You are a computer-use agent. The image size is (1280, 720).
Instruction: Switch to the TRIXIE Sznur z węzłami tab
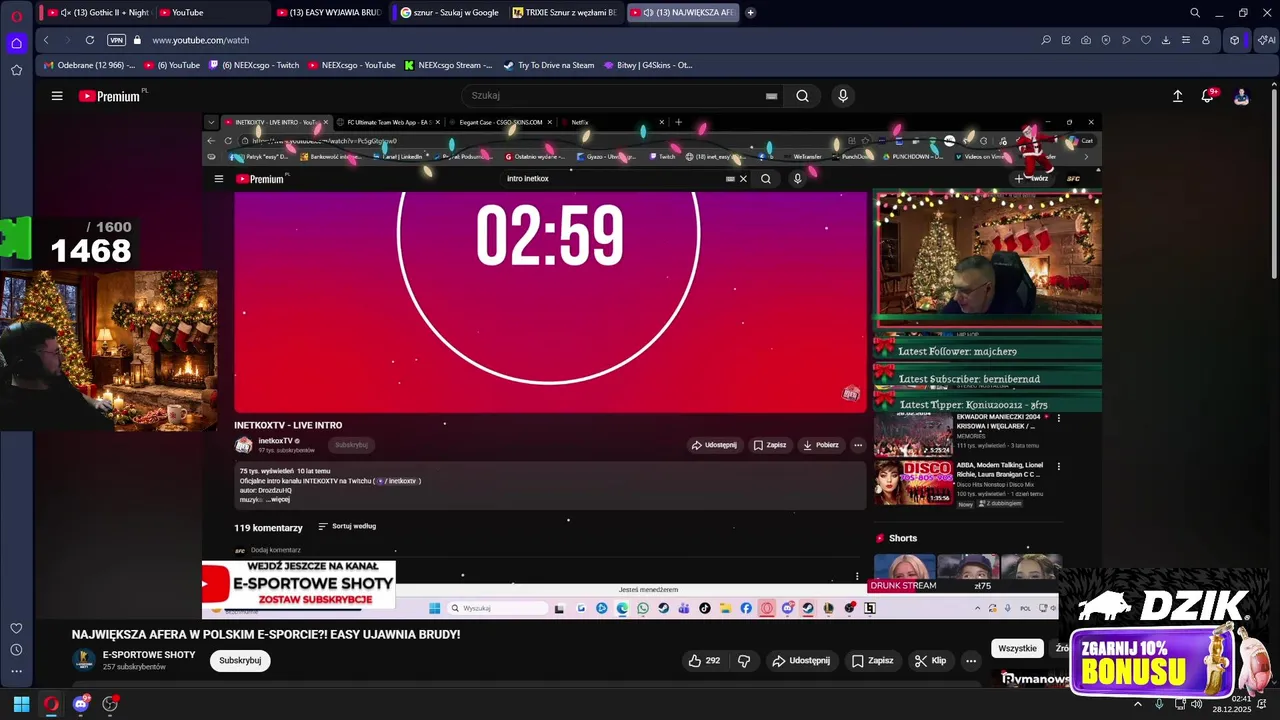tap(565, 13)
